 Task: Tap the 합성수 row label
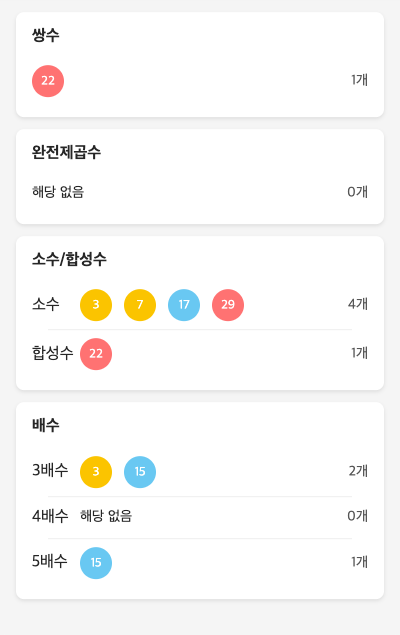click(x=53, y=353)
